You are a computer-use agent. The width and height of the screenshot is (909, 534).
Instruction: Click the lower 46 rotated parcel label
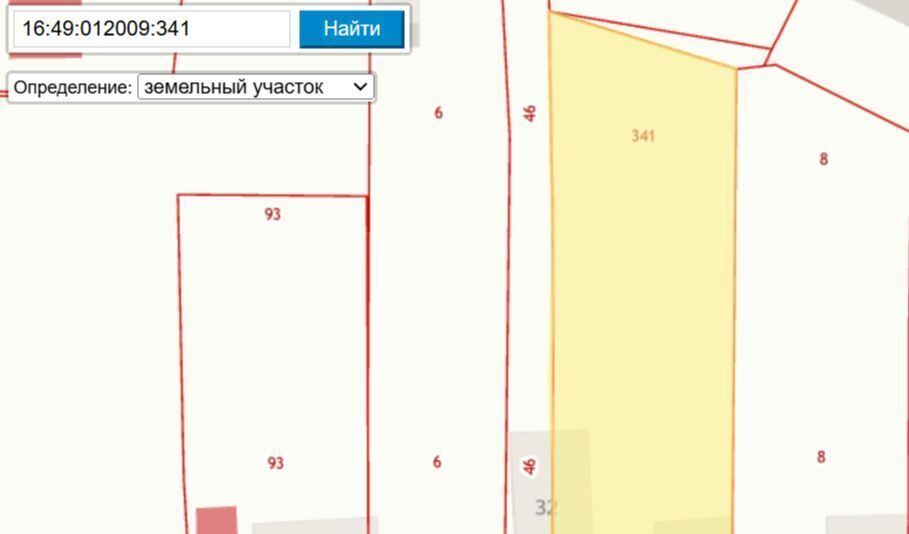[x=530, y=466]
